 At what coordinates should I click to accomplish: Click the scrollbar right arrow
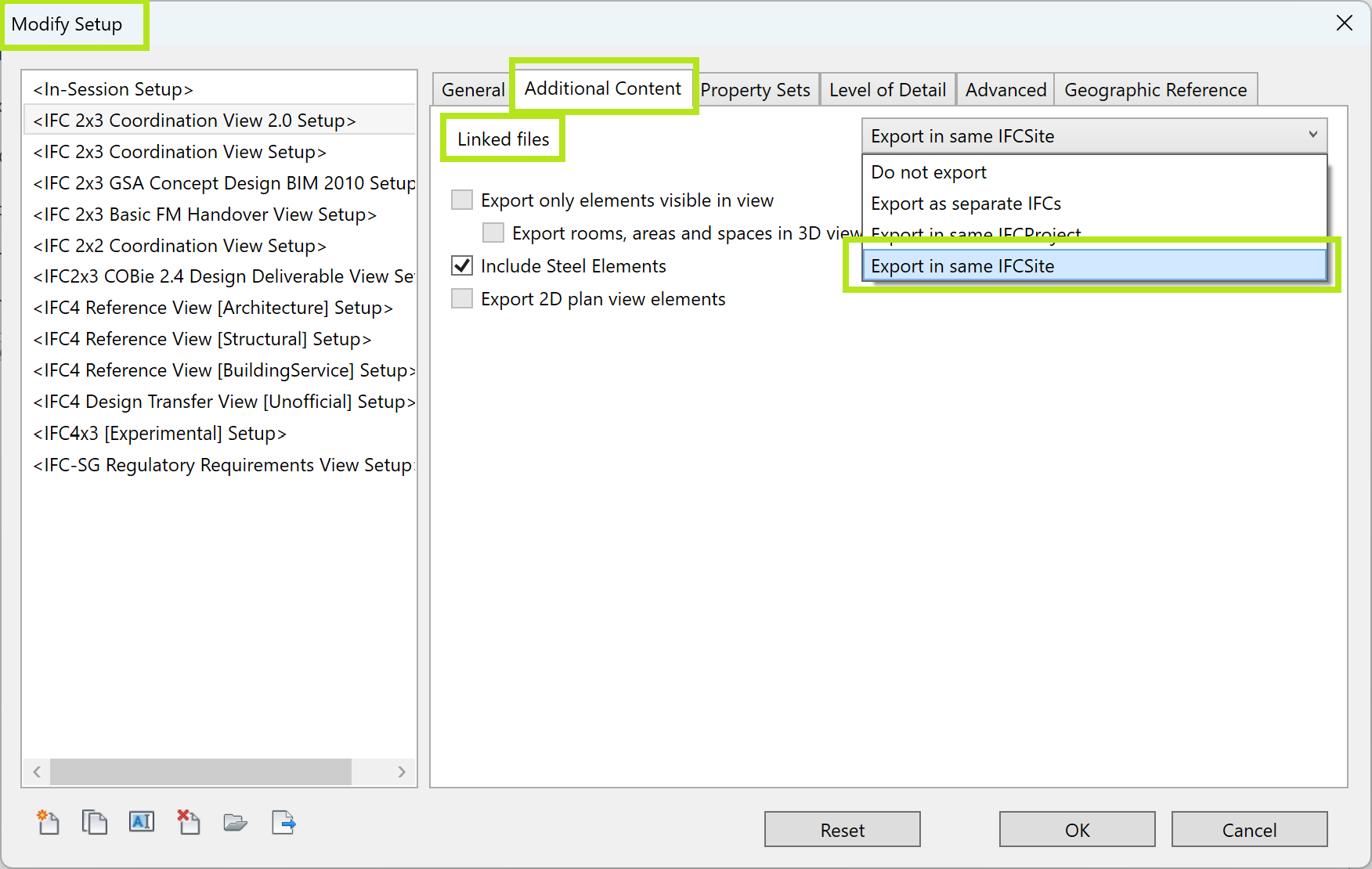pyautogui.click(x=402, y=772)
